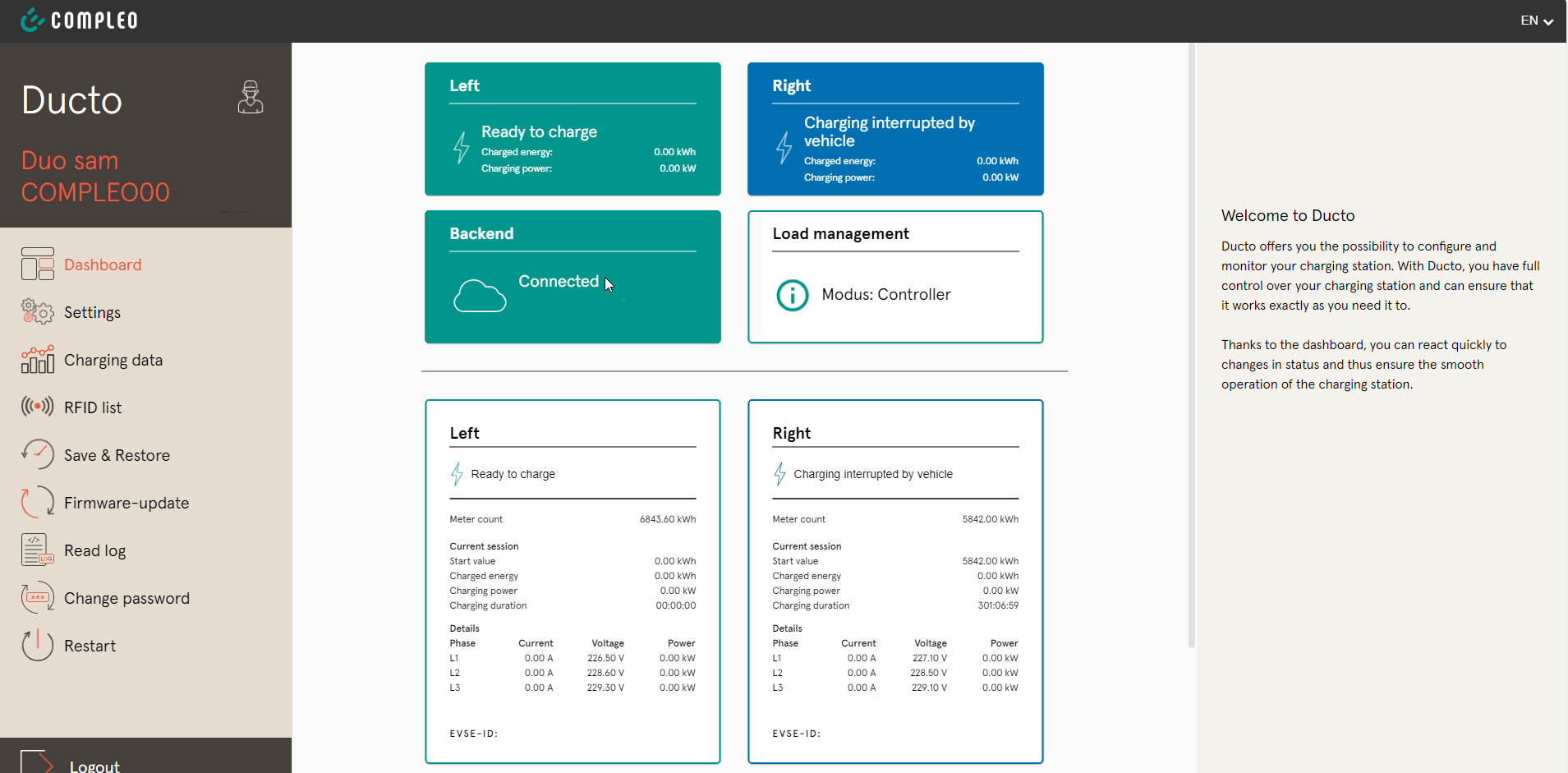Click the Right L1 voltage 227.10 V
Viewport: 1568px width, 773px height.
pyautogui.click(x=930, y=658)
